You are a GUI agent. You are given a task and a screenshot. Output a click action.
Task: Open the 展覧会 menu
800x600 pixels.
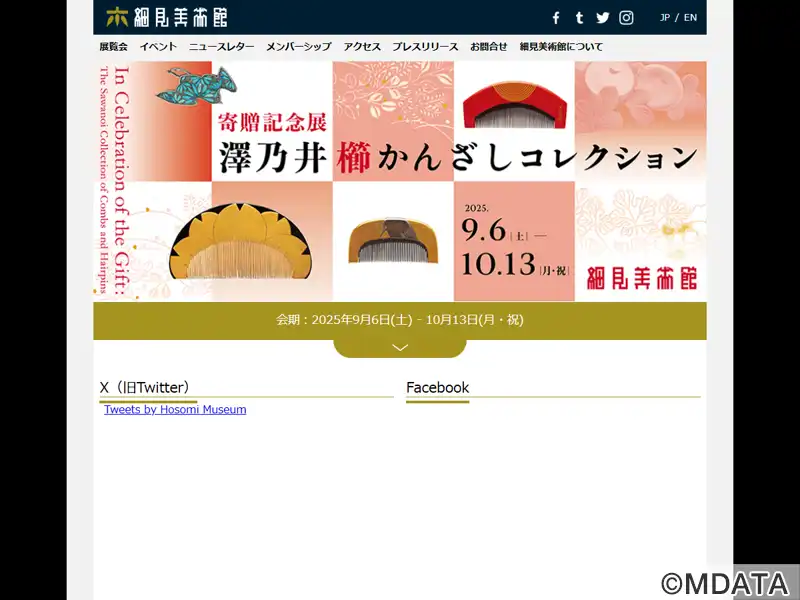113,46
